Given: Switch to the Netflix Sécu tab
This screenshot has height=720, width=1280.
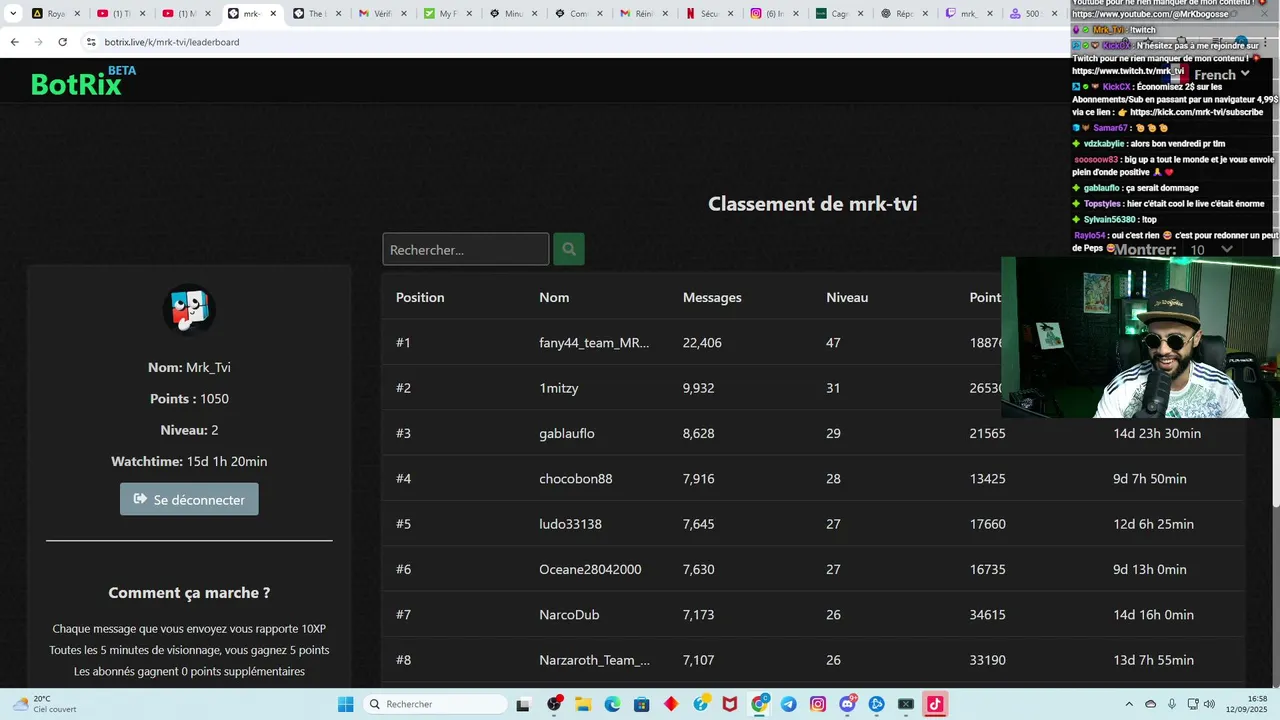Looking at the screenshot, I should pyautogui.click(x=709, y=14).
